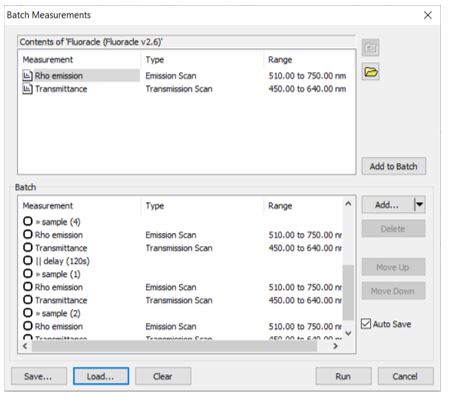Click the Batch list scroll-right arrow
The height and width of the screenshot is (401, 451).
pos(335,346)
